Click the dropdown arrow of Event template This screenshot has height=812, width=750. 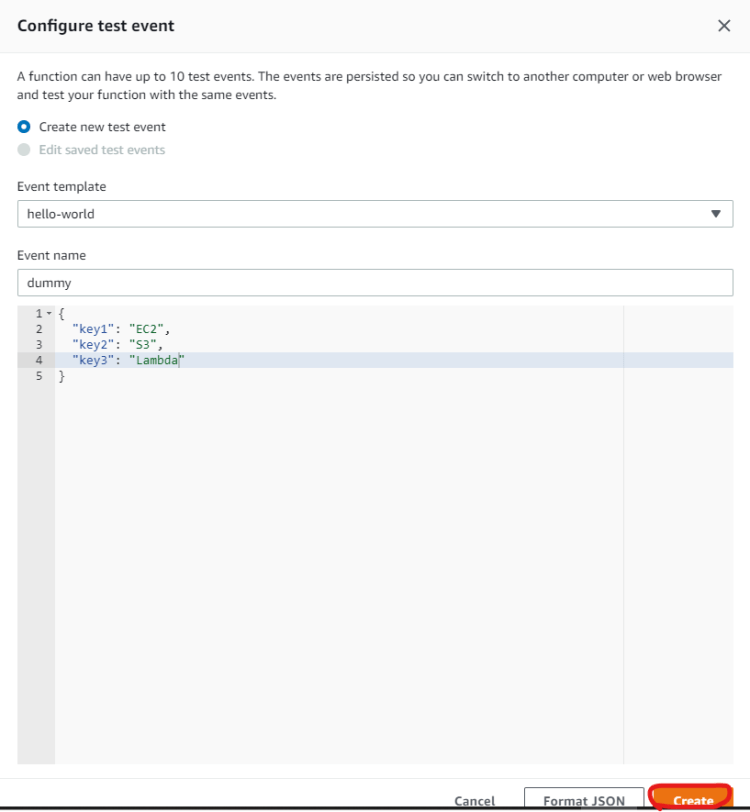point(716,214)
